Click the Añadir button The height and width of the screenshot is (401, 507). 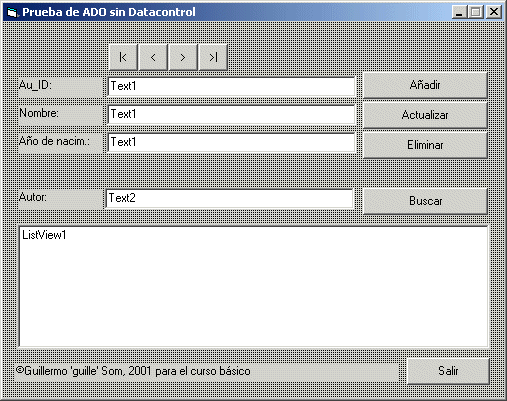[x=425, y=85]
